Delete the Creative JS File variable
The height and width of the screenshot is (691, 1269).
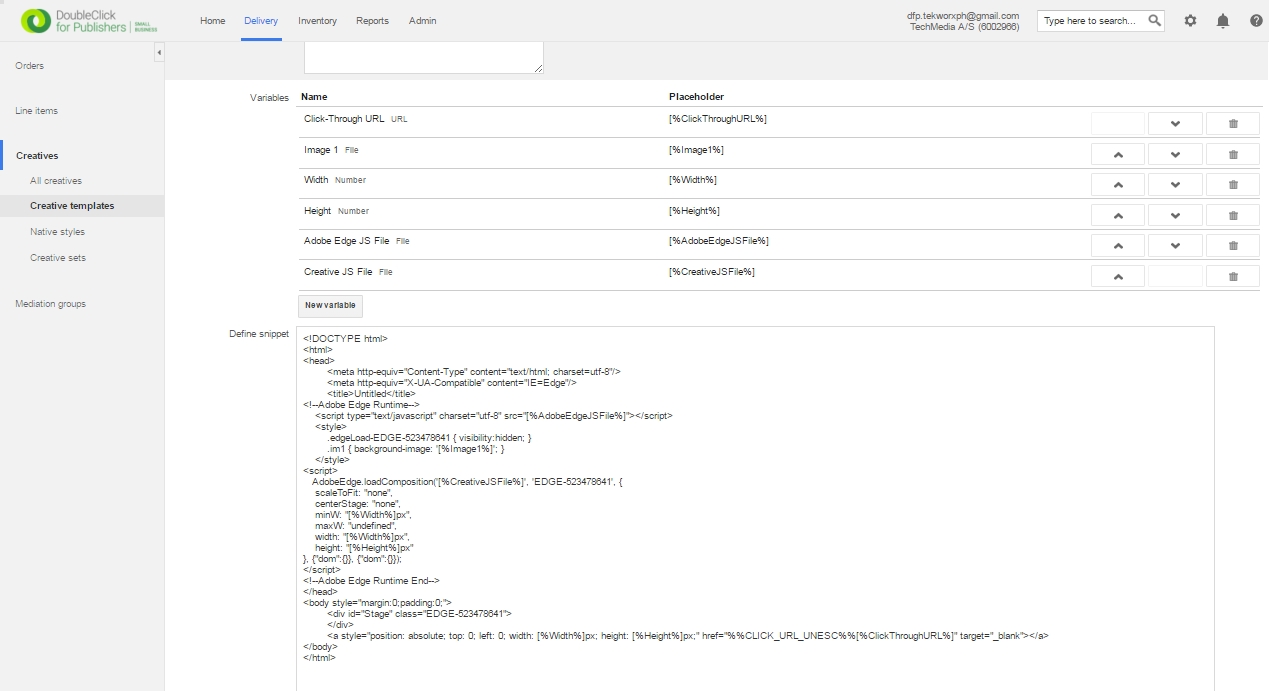[1232, 276]
